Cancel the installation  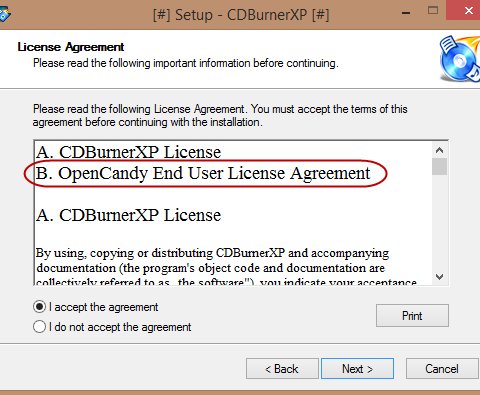442,369
